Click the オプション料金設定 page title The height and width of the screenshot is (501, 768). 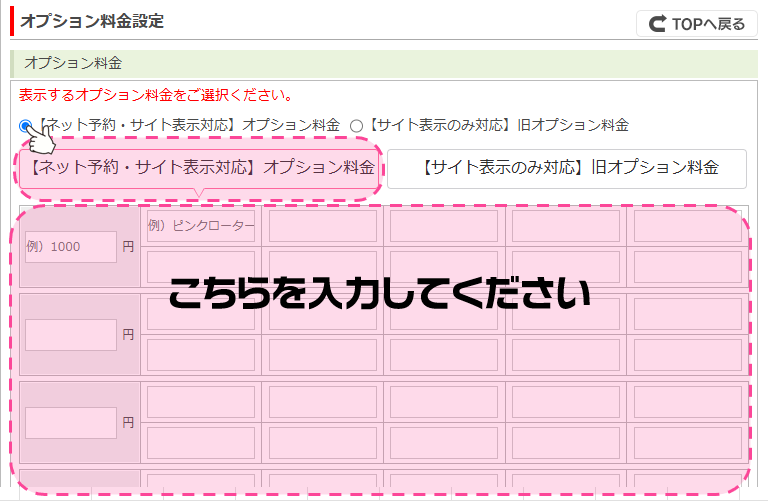click(x=92, y=22)
